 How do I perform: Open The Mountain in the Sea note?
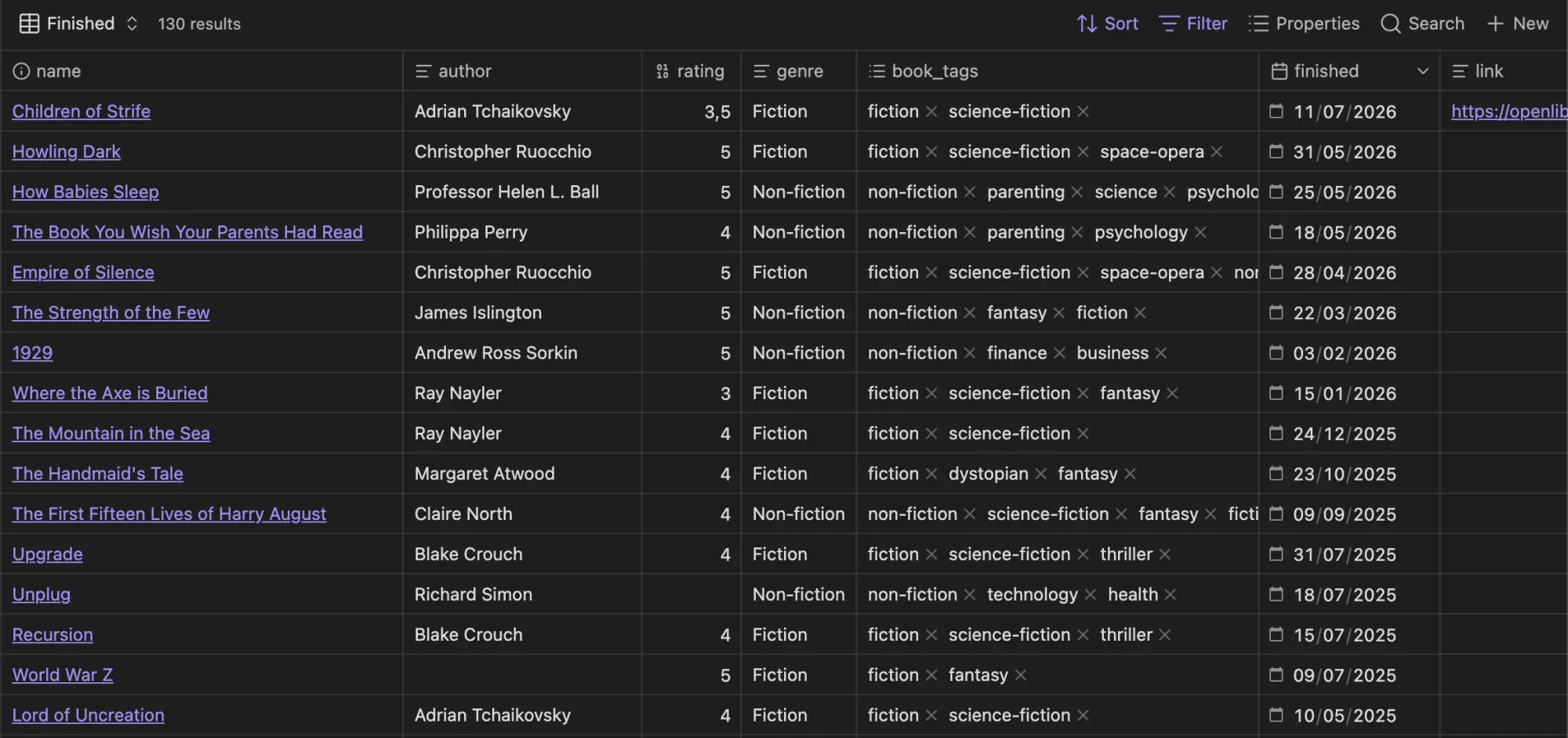[x=111, y=433]
